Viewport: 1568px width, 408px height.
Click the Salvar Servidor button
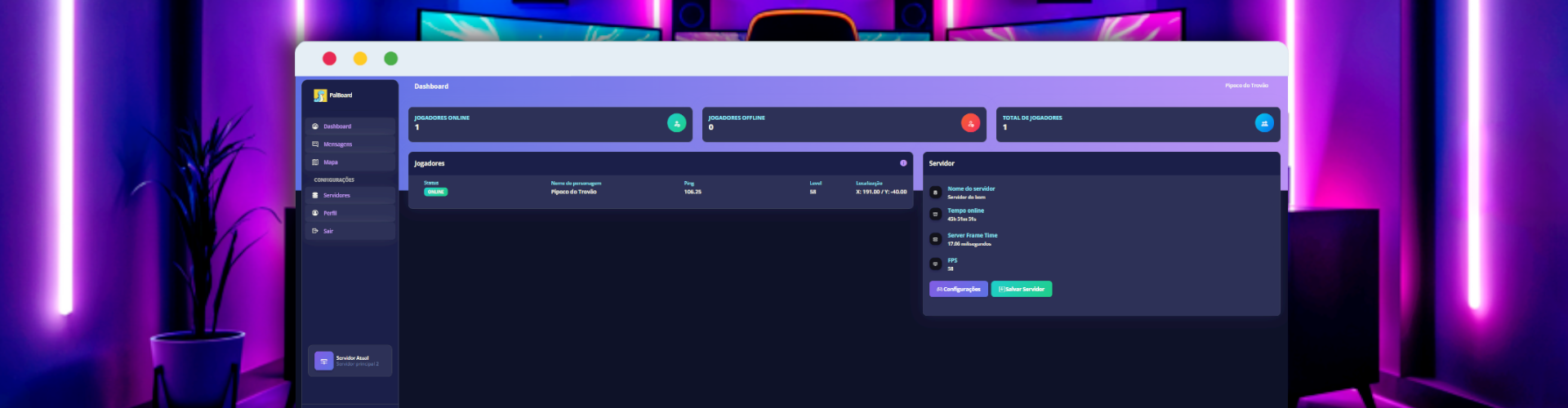pyautogui.click(x=1022, y=289)
